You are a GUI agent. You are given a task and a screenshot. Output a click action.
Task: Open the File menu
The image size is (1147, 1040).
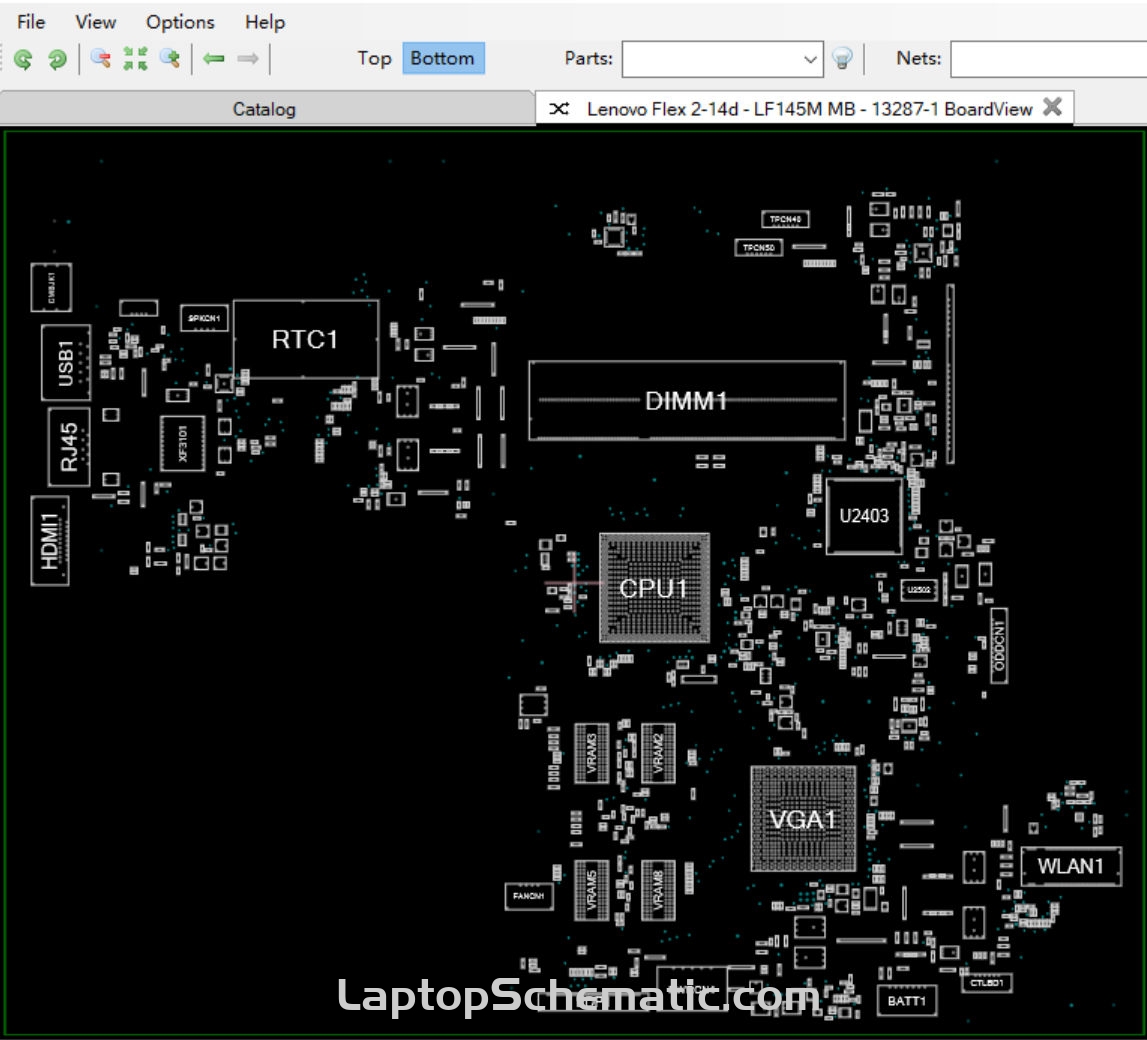pyautogui.click(x=31, y=23)
